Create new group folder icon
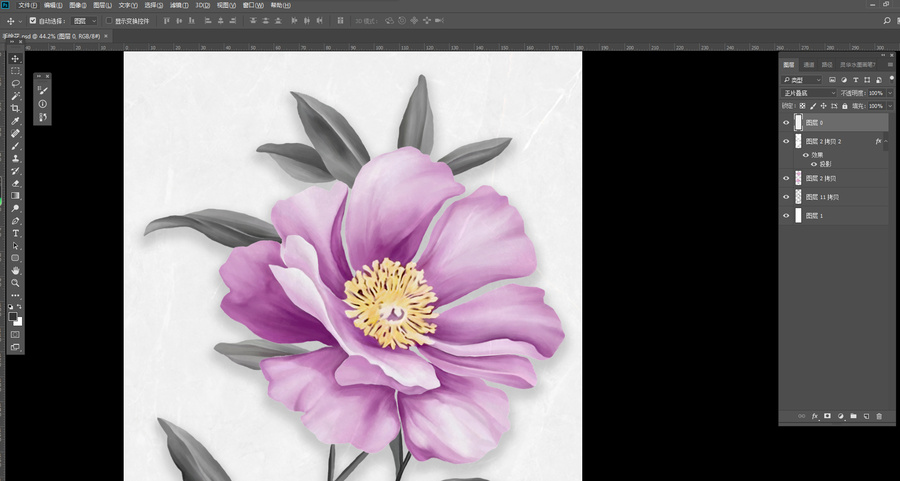This screenshot has height=481, width=900. (854, 417)
